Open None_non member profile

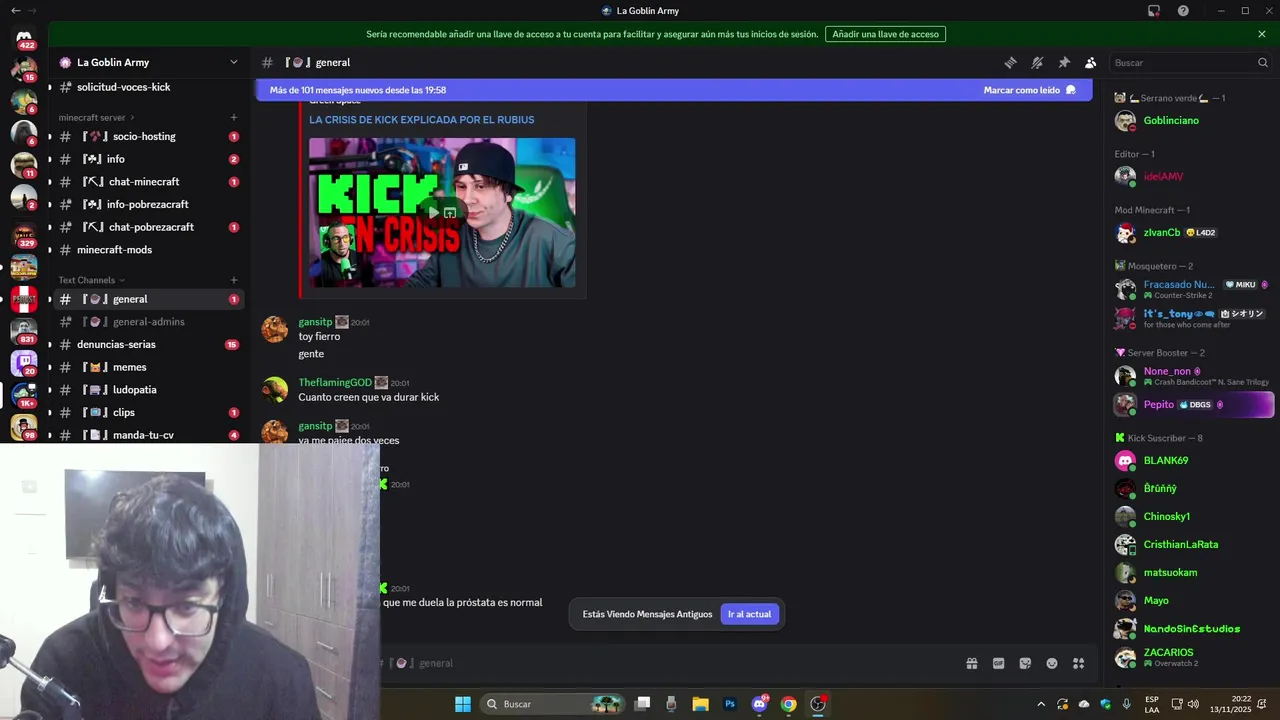1192,376
